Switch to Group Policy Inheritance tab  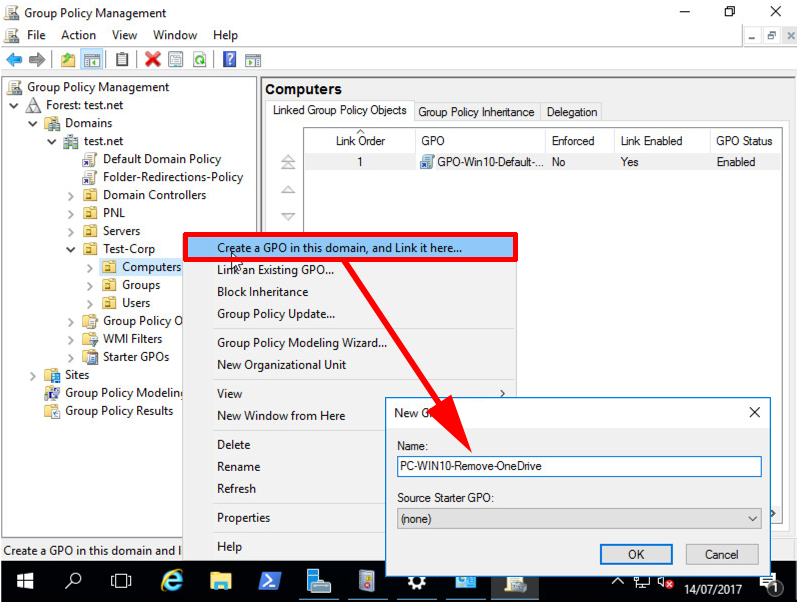pos(476,112)
